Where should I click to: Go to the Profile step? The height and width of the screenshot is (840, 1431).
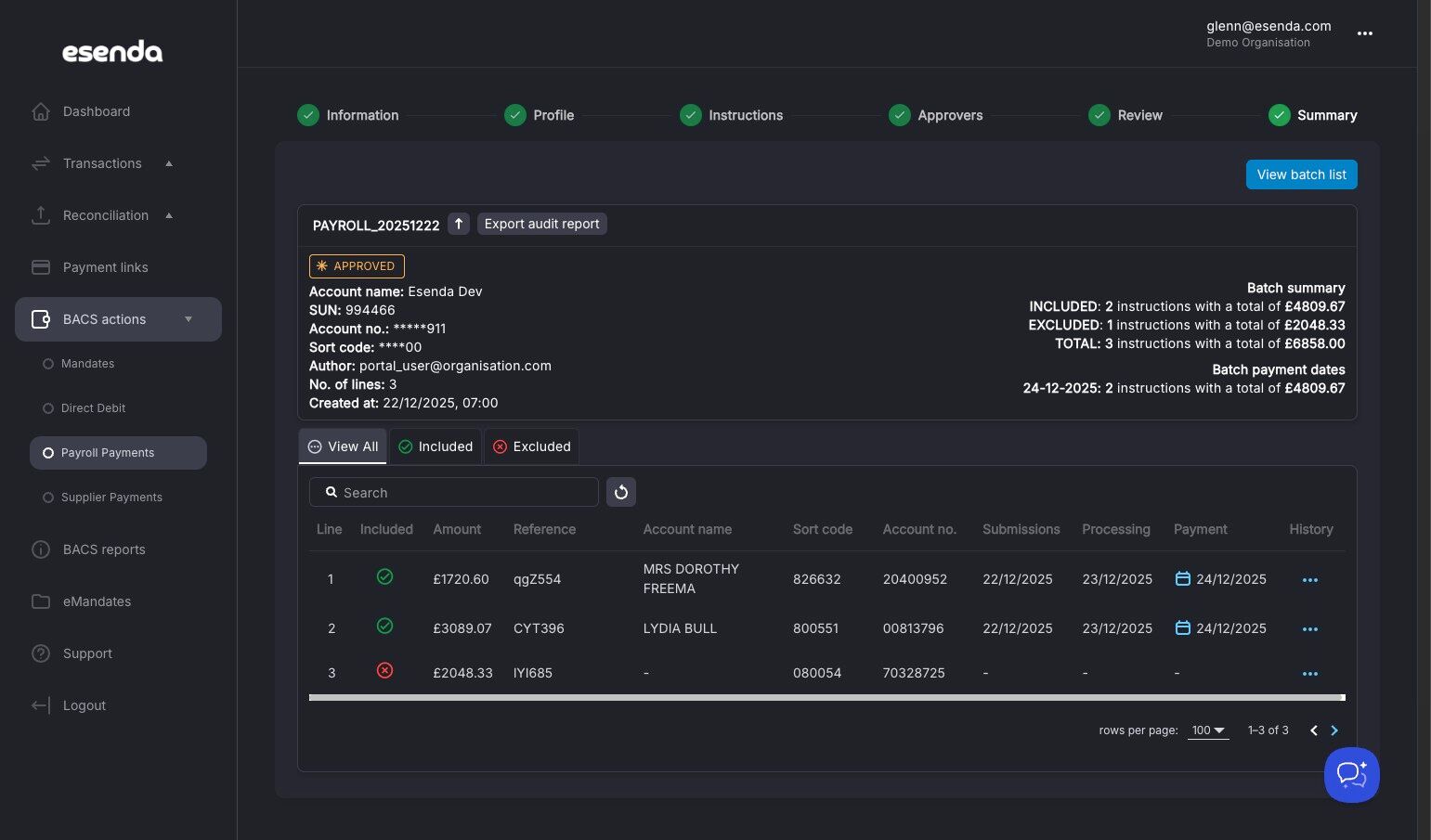[x=540, y=115]
